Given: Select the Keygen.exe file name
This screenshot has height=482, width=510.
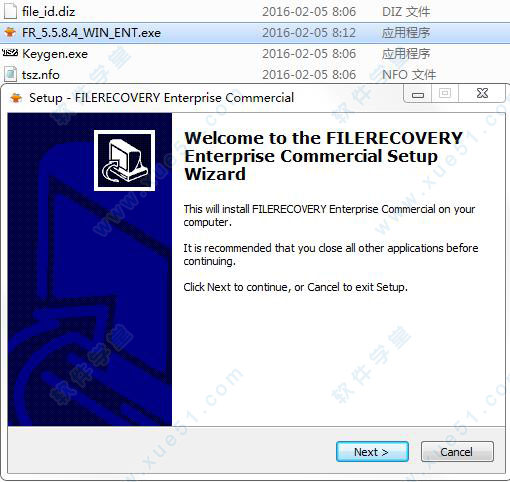Looking at the screenshot, I should coord(55,54).
